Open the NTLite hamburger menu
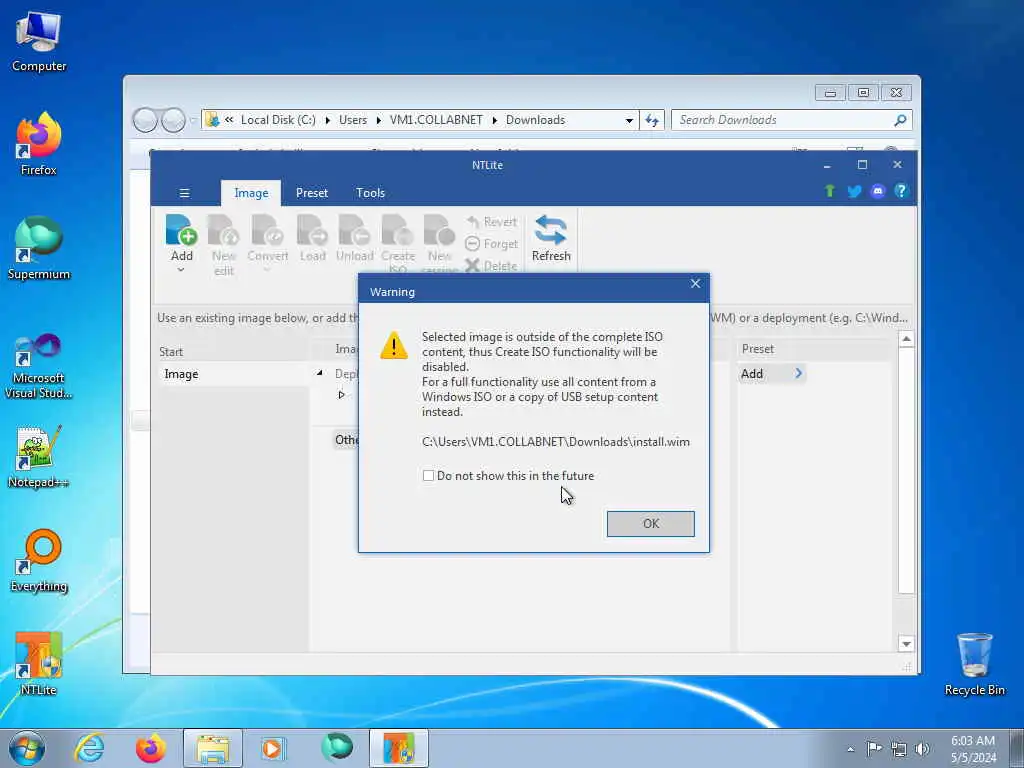 (185, 193)
